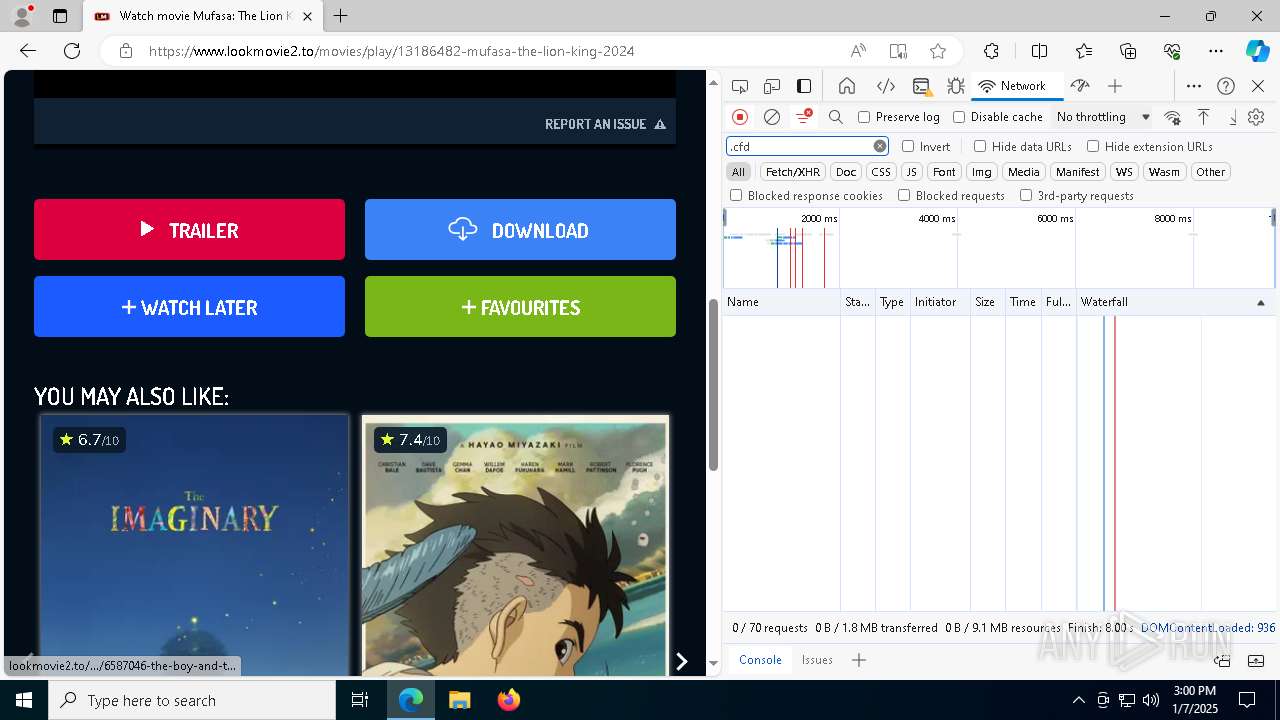Select the JS filter type

point(911,172)
